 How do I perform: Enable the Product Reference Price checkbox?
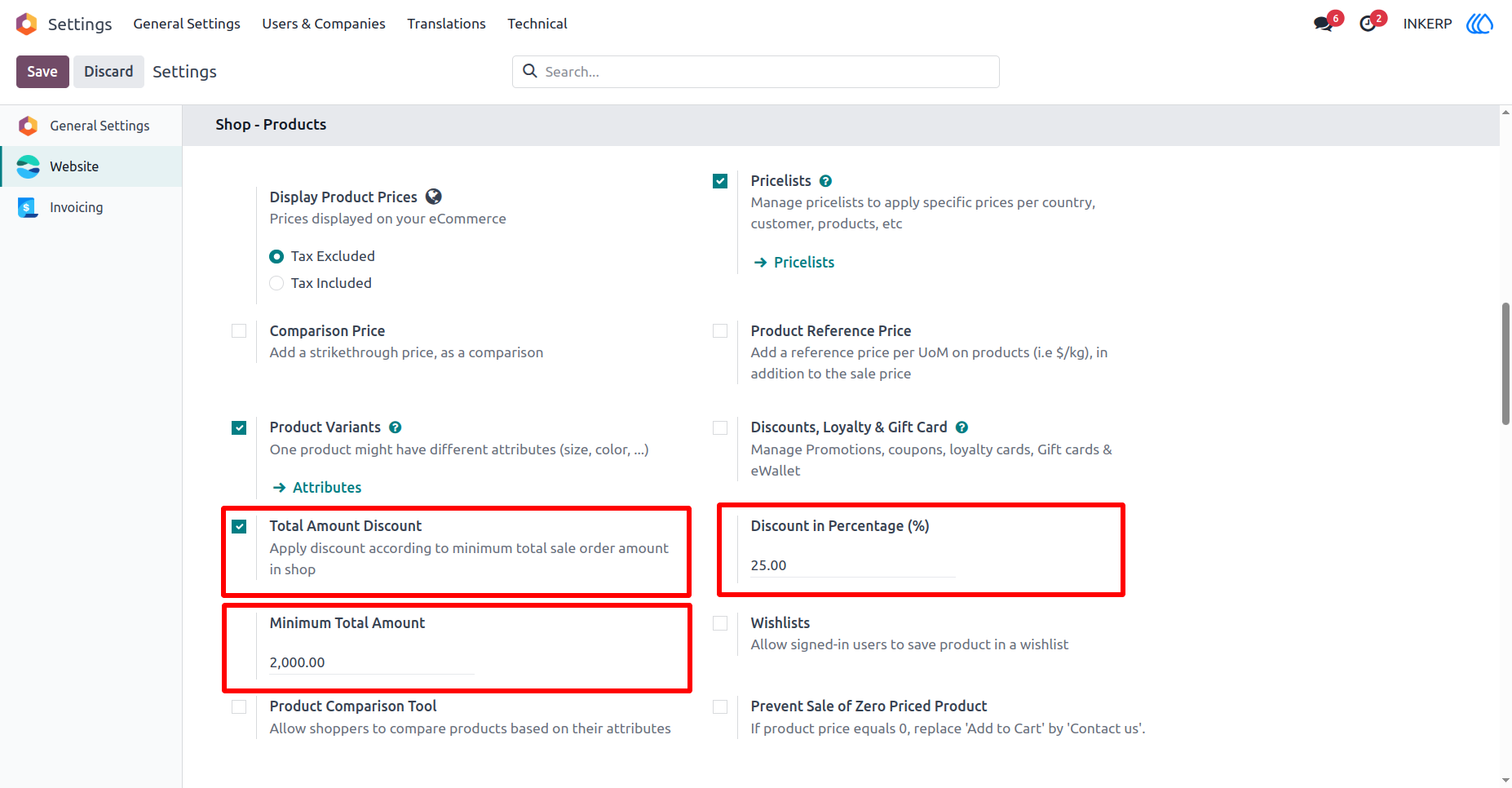pyautogui.click(x=720, y=330)
